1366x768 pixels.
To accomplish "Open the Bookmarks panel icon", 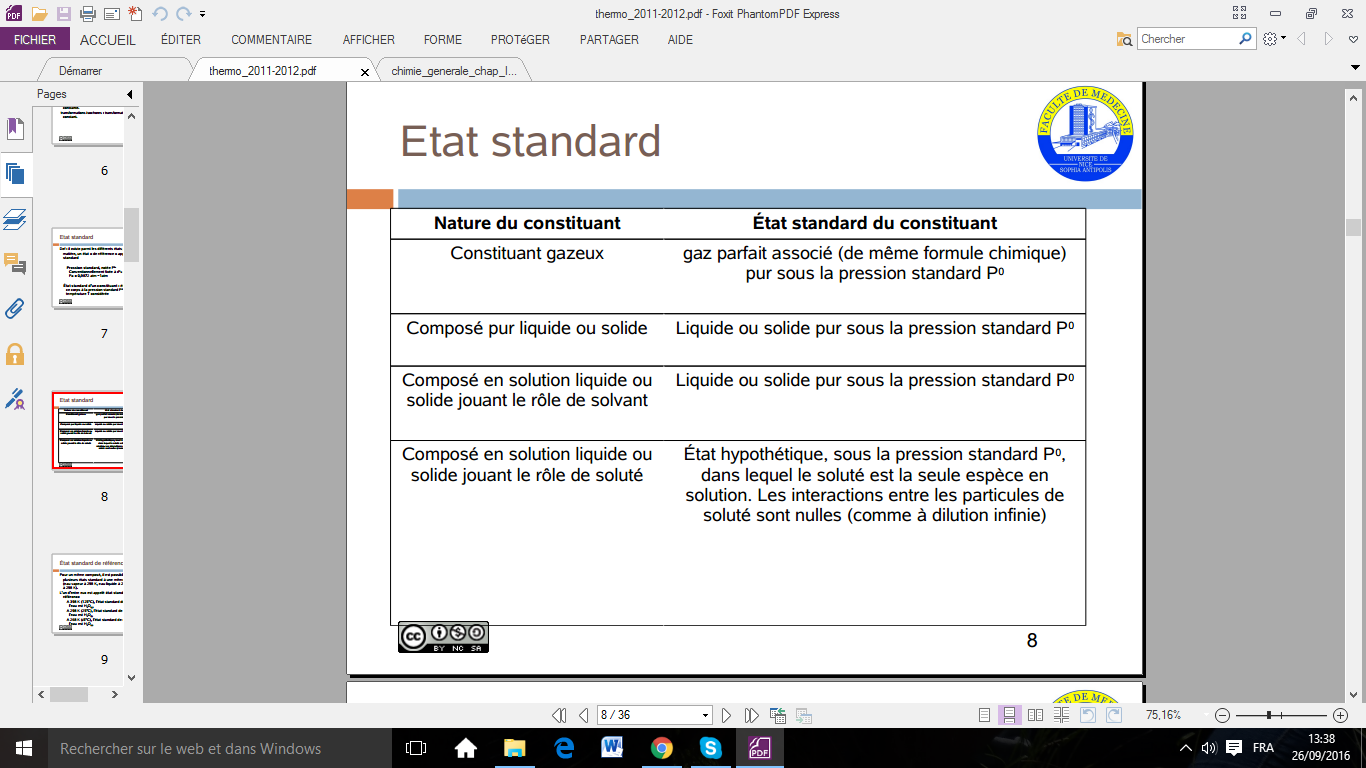I will coord(15,129).
